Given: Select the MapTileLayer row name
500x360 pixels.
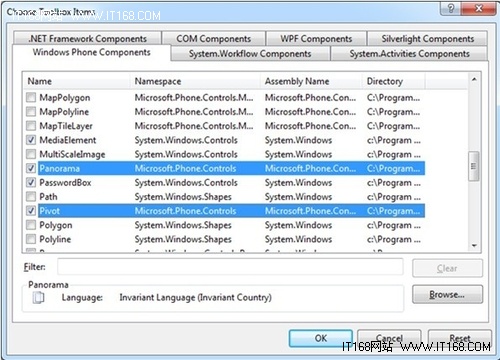Looking at the screenshot, I should click(x=66, y=126).
